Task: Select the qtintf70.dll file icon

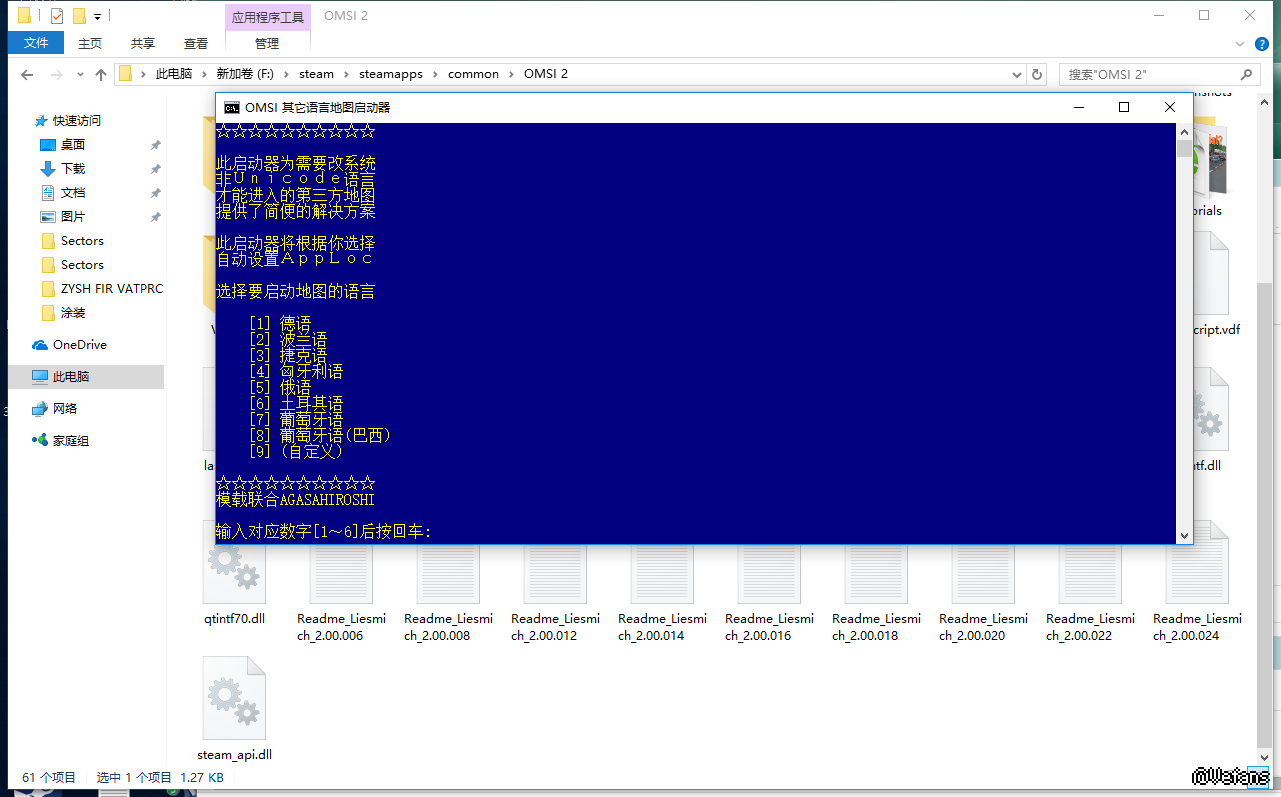Action: pos(234,560)
